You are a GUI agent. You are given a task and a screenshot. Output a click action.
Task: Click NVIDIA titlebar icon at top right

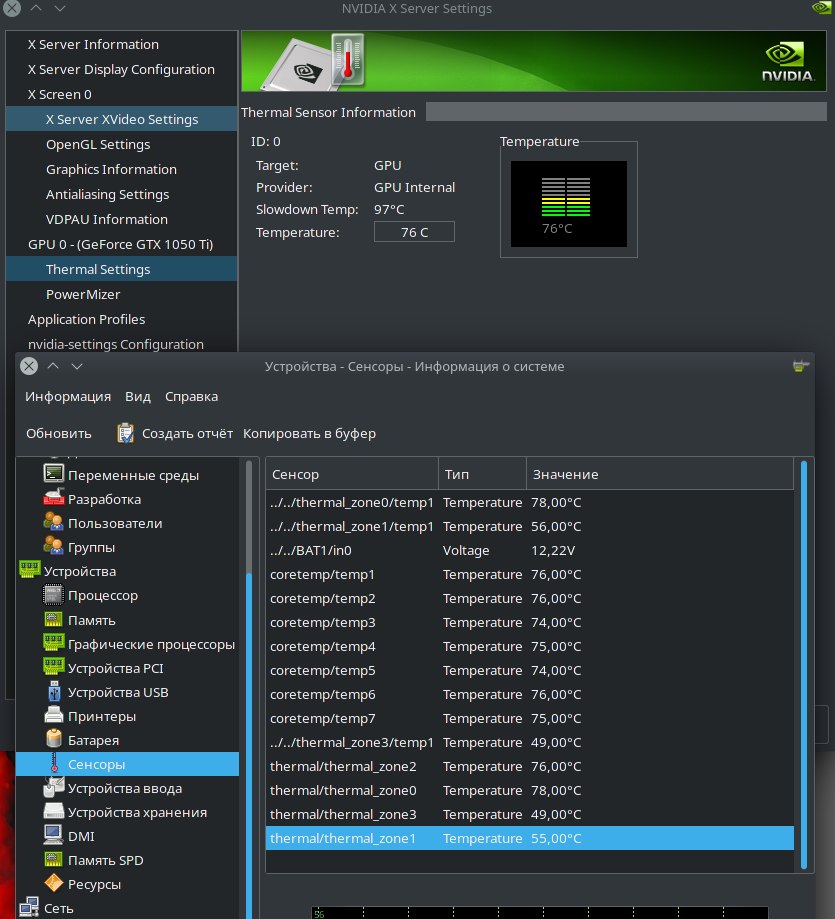click(822, 8)
